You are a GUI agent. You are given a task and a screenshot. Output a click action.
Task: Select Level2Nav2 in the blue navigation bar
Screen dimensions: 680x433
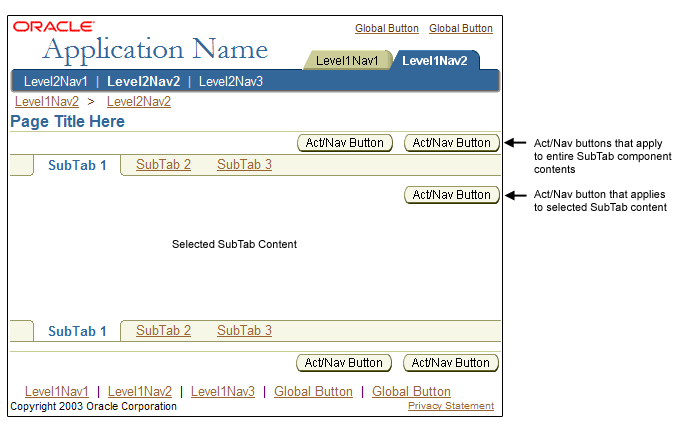click(x=144, y=81)
